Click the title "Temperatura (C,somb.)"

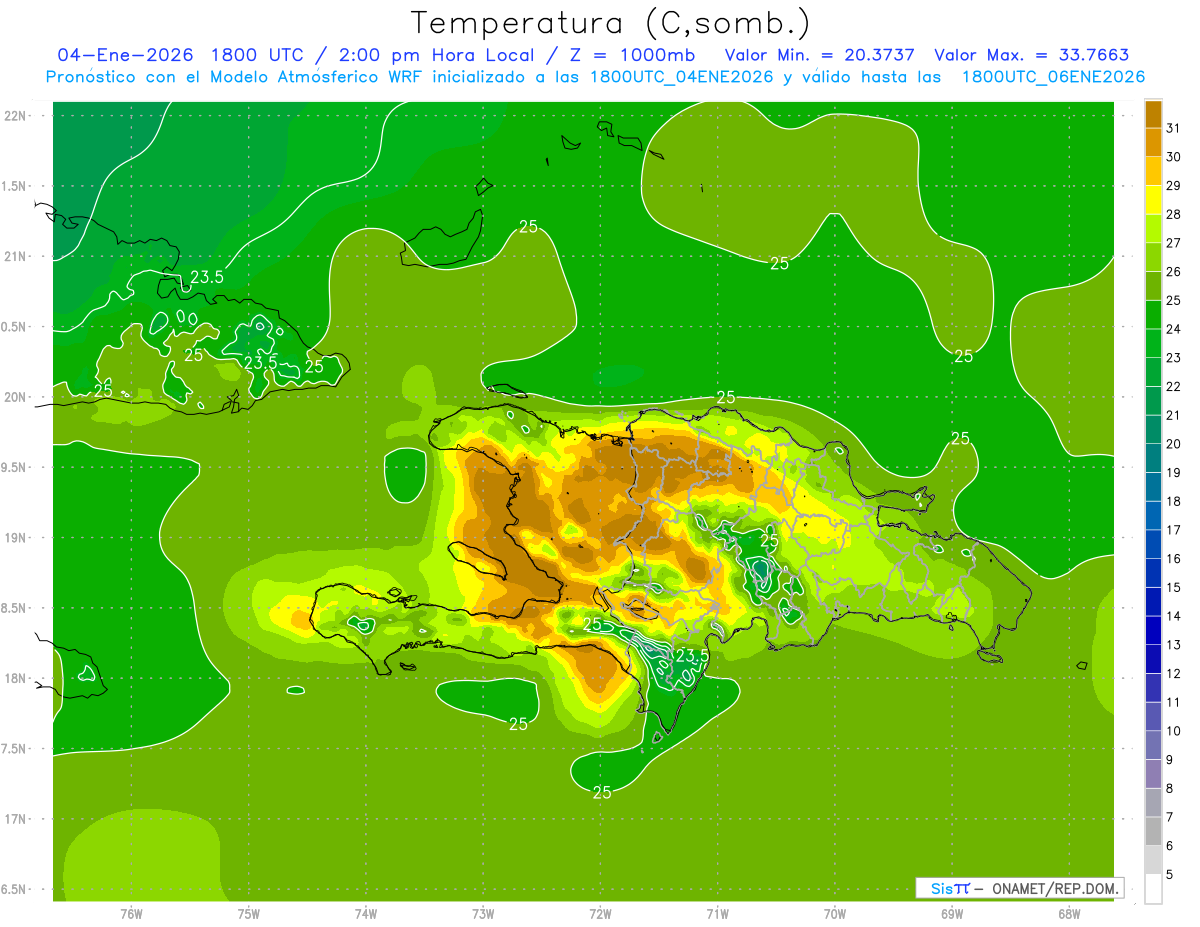point(611,23)
